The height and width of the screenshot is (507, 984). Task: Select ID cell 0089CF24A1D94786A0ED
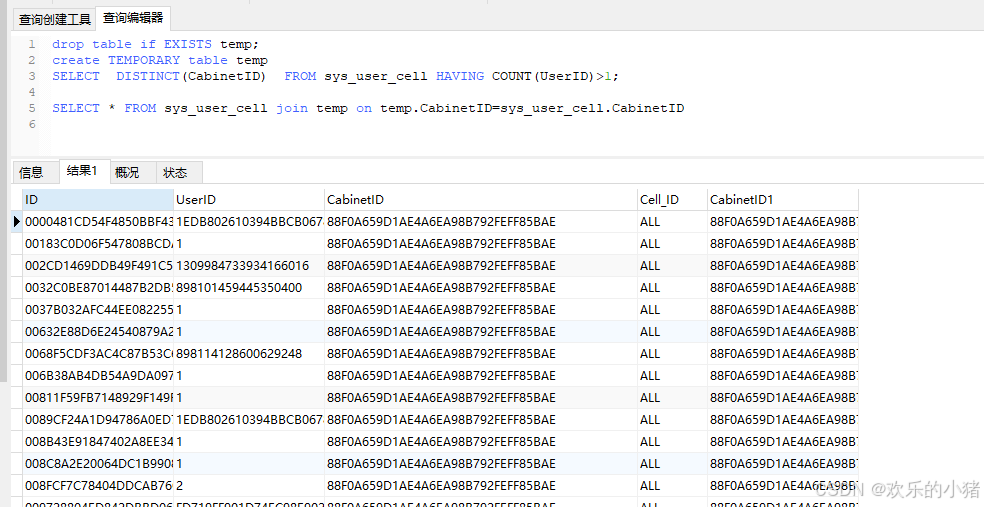(98, 419)
